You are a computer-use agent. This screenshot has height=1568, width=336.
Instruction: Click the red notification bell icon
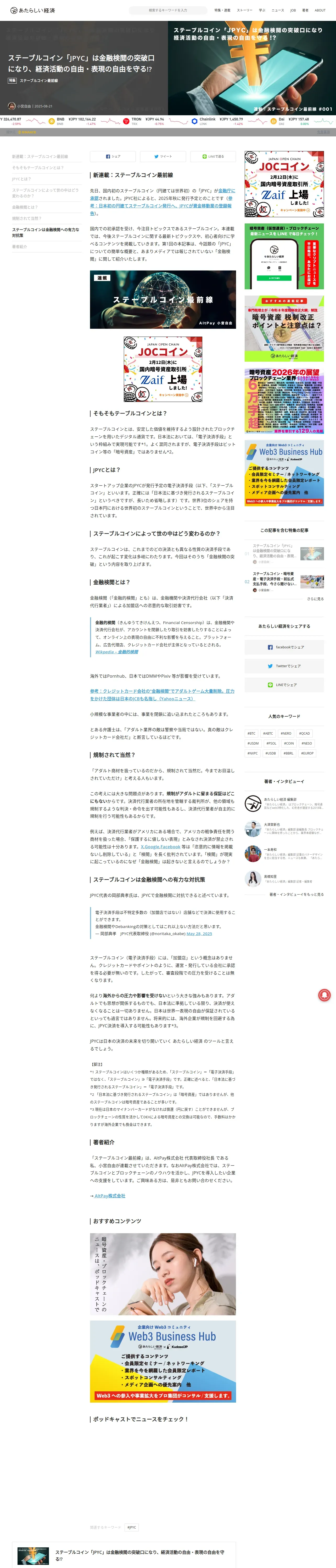(324, 995)
